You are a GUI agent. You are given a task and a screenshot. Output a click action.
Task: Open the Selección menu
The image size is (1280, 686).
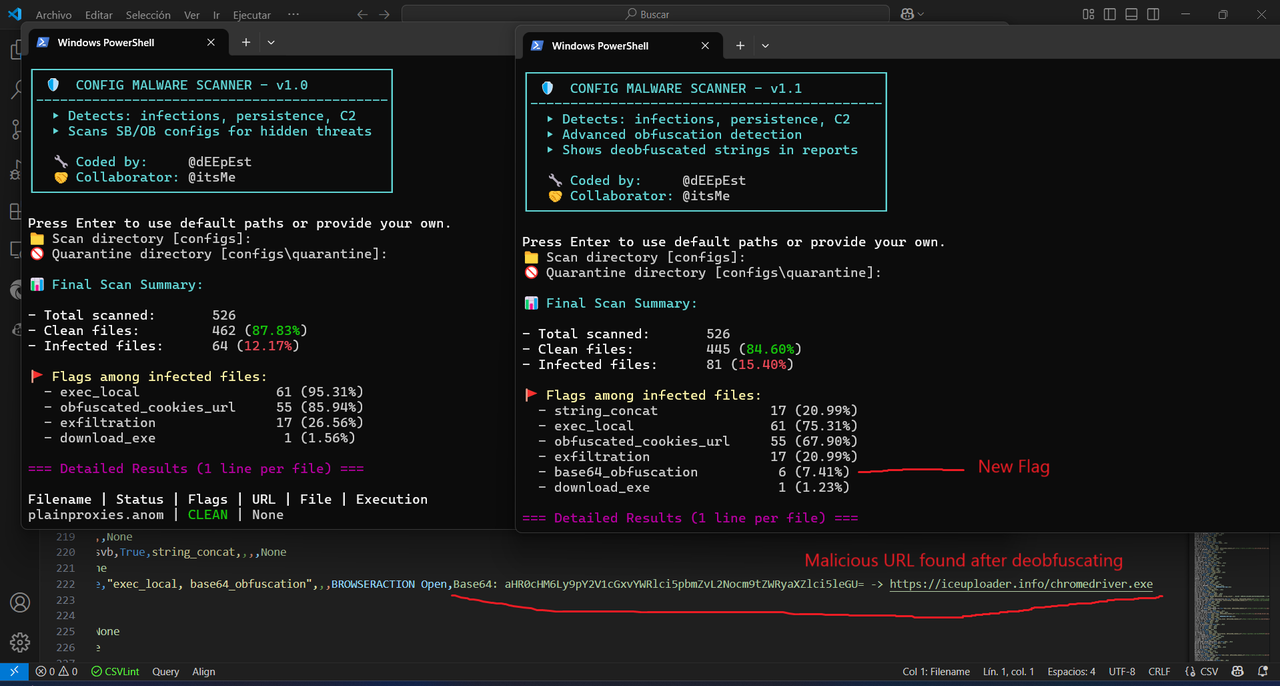click(x=148, y=15)
